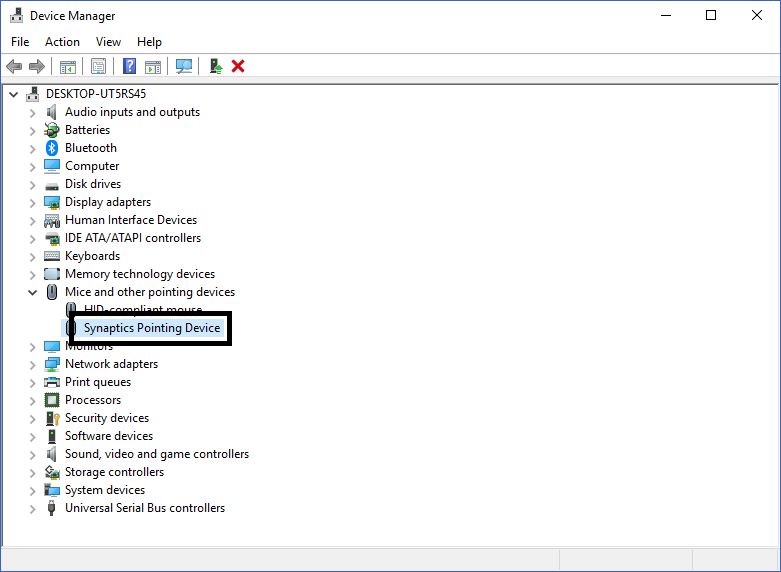Screen dimensions: 781x572
Task: Expand the Bluetooth chevron
Action: click(x=32, y=148)
